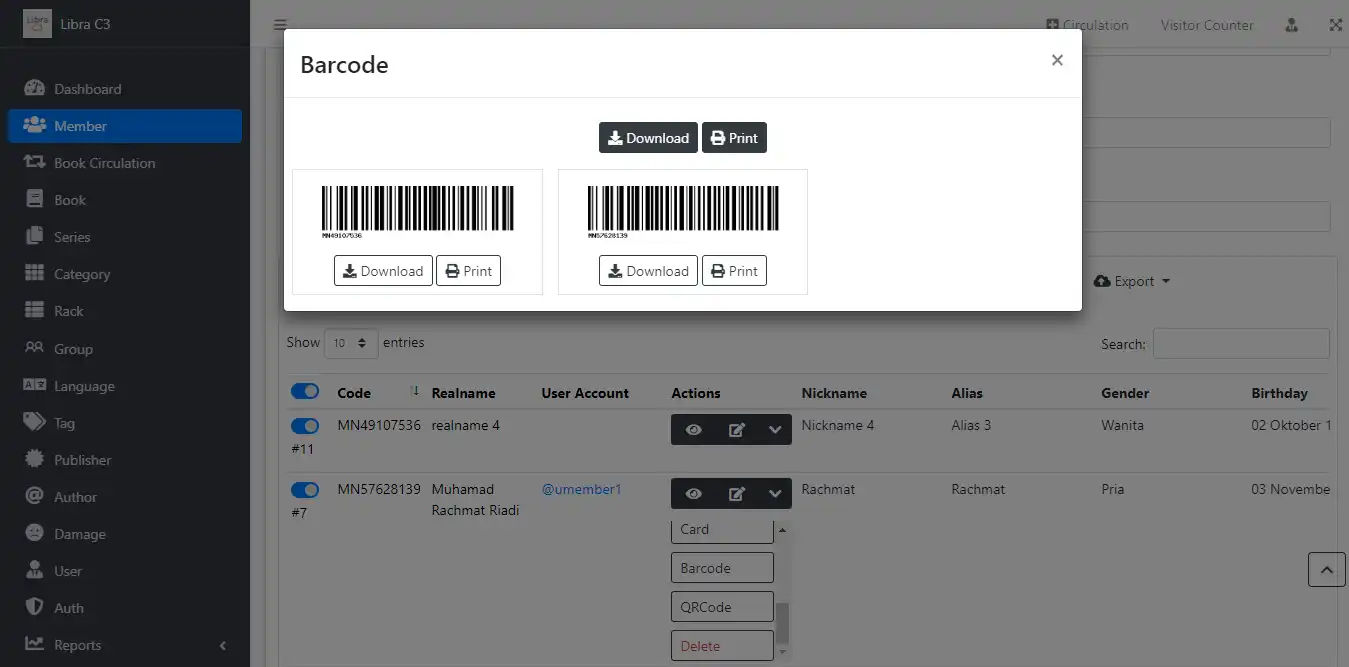Screen dimensions: 1349x667
Task: Select Delete from the actions menu
Action: pyautogui.click(x=722, y=646)
